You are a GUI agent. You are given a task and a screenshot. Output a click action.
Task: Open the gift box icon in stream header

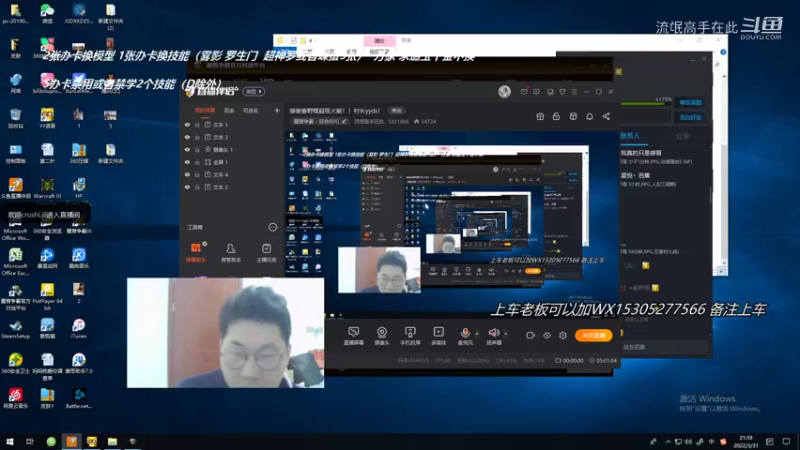click(540, 116)
